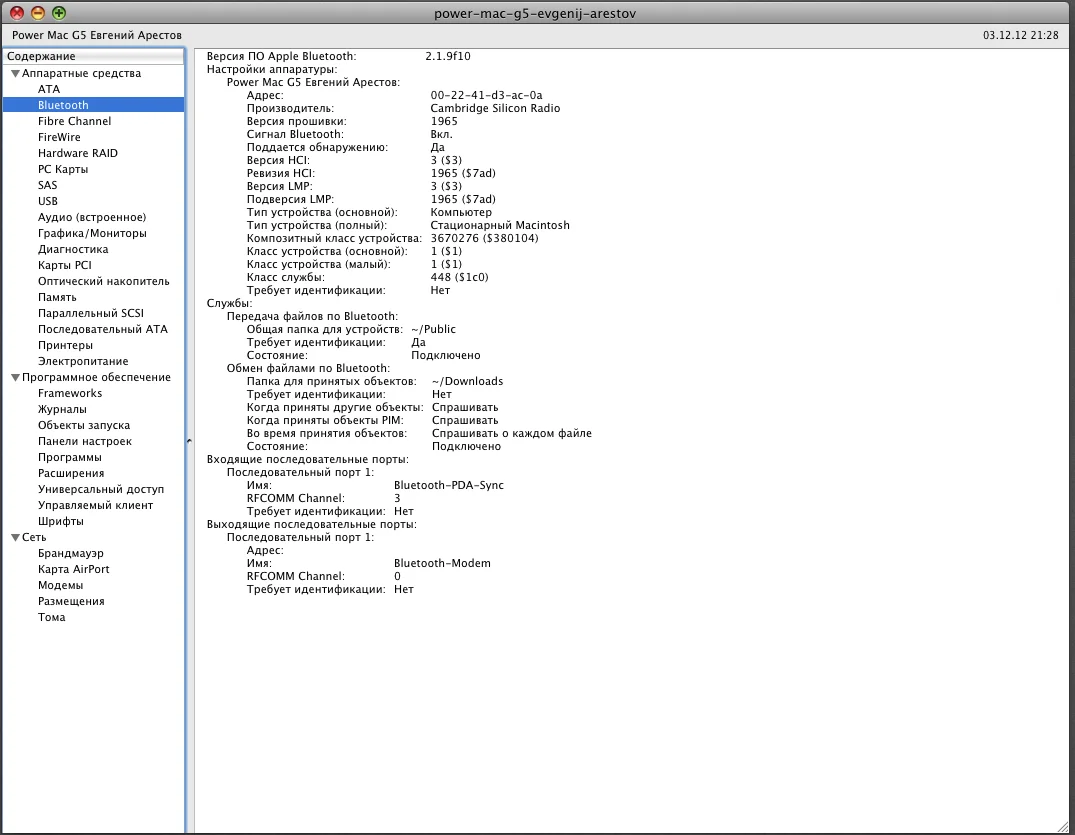Viewport: 1075px width, 835px height.
Task: Click the Стационарный Macintosh value
Action: [500, 226]
